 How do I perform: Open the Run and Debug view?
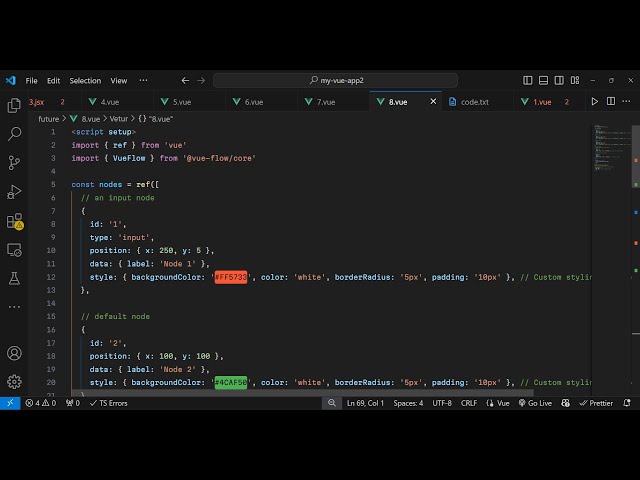click(x=14, y=191)
